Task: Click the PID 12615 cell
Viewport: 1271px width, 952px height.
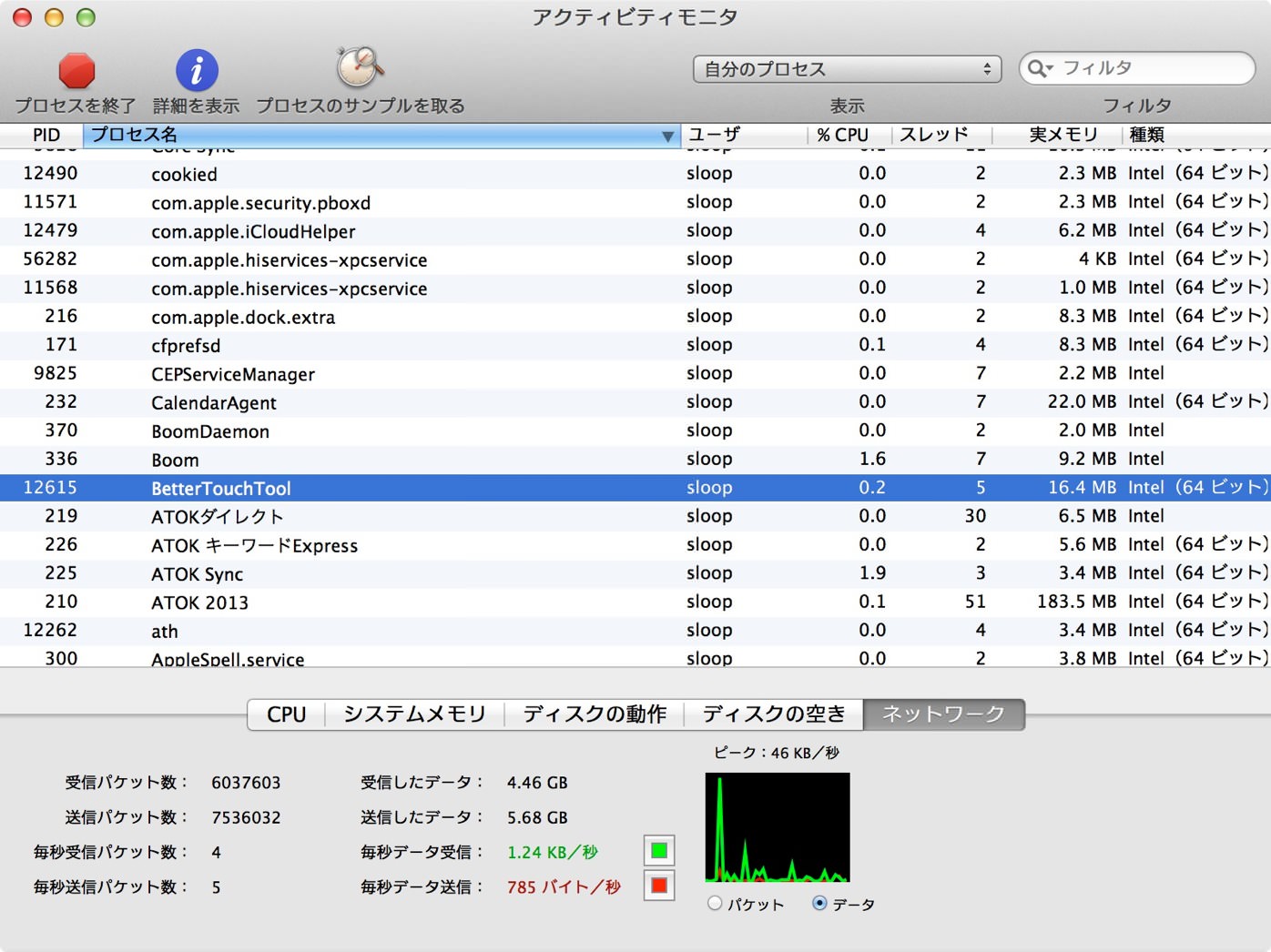Action: click(x=50, y=488)
